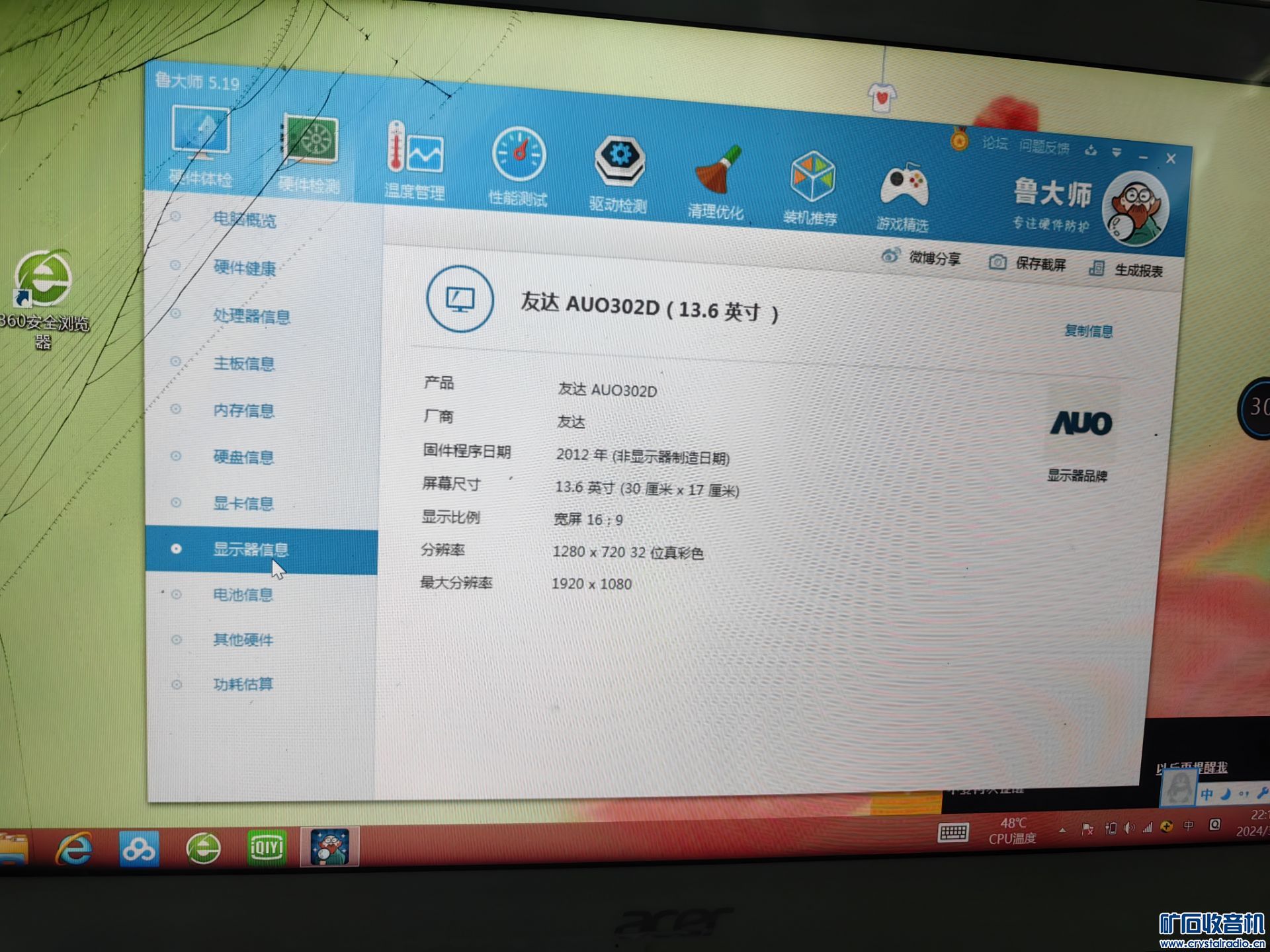This screenshot has width=1270, height=952.
Task: Select 功耗估算 in the sidebar
Action: point(243,684)
